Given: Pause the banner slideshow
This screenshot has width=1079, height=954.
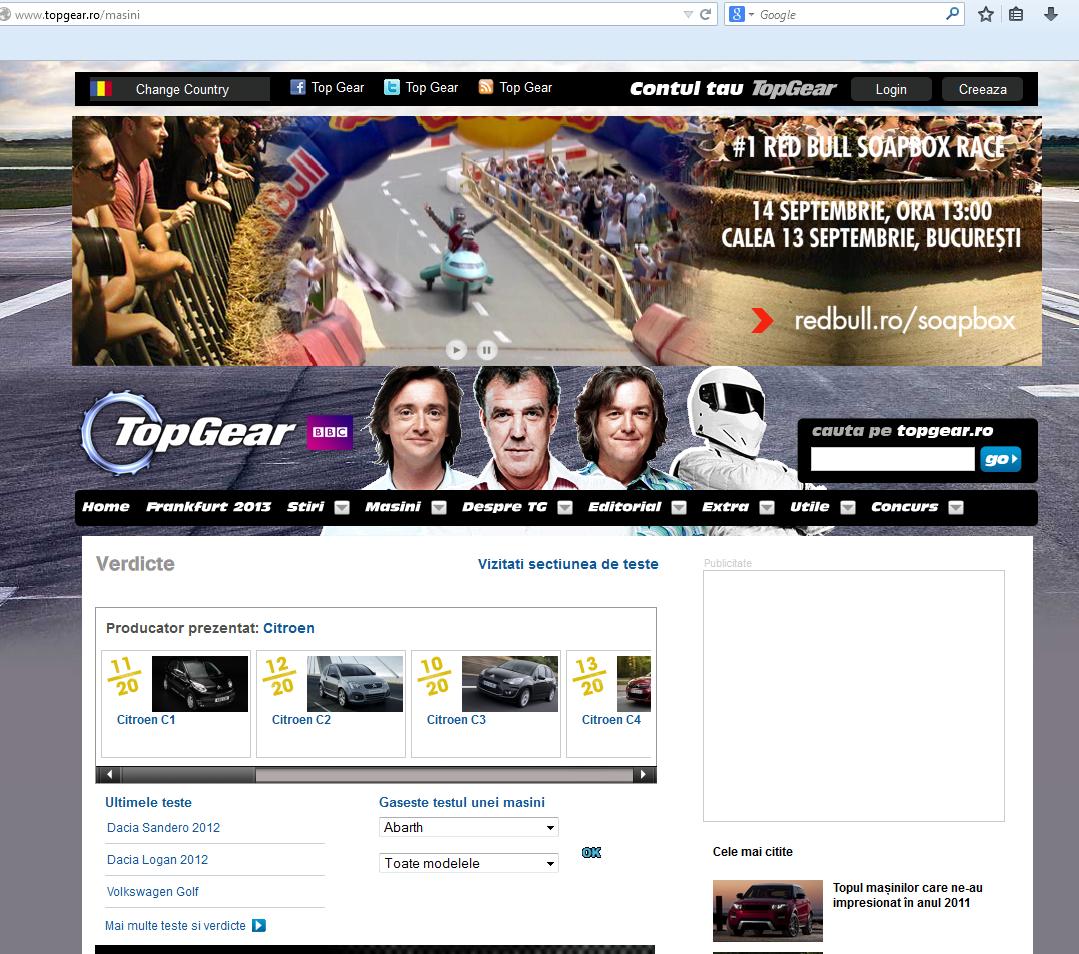Looking at the screenshot, I should pos(486,349).
